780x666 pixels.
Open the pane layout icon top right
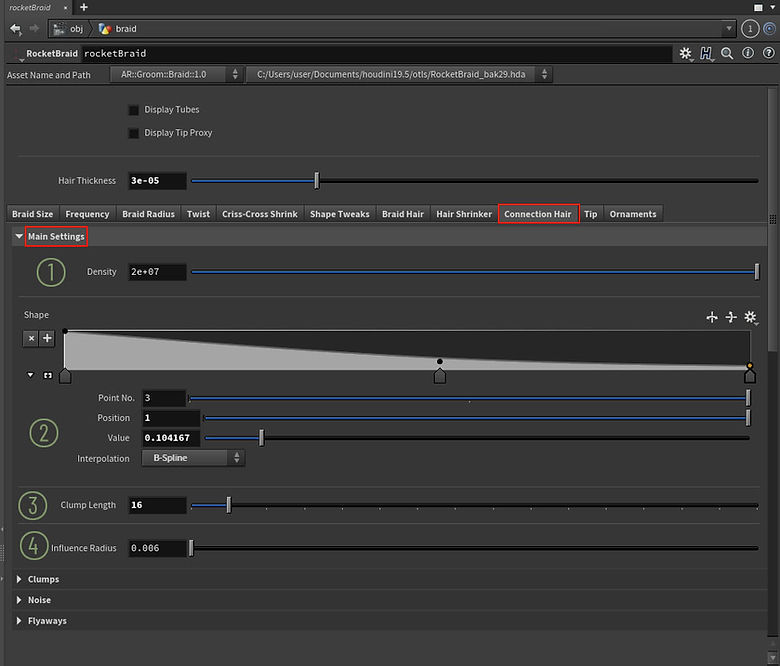coord(758,7)
